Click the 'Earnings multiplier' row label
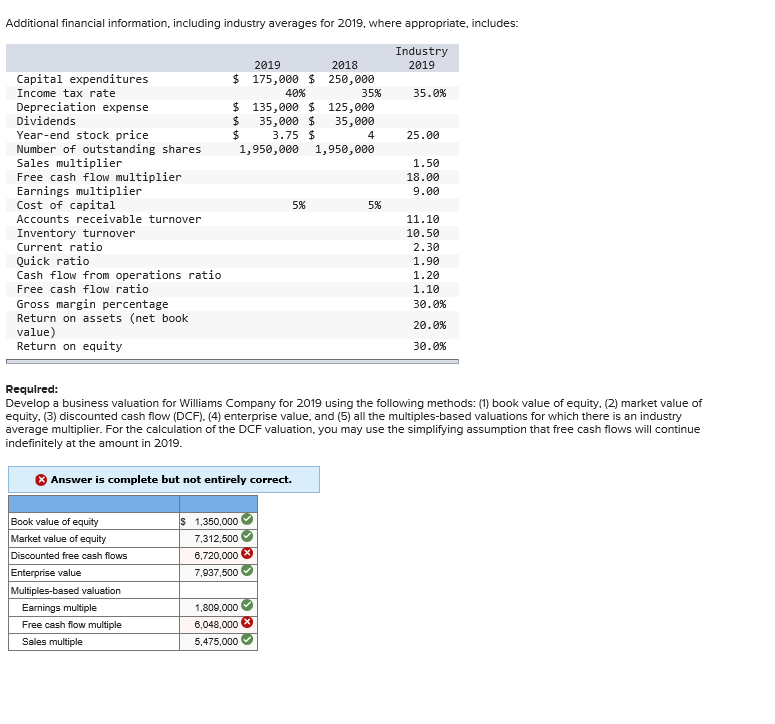The image size is (775, 724). [x=79, y=191]
